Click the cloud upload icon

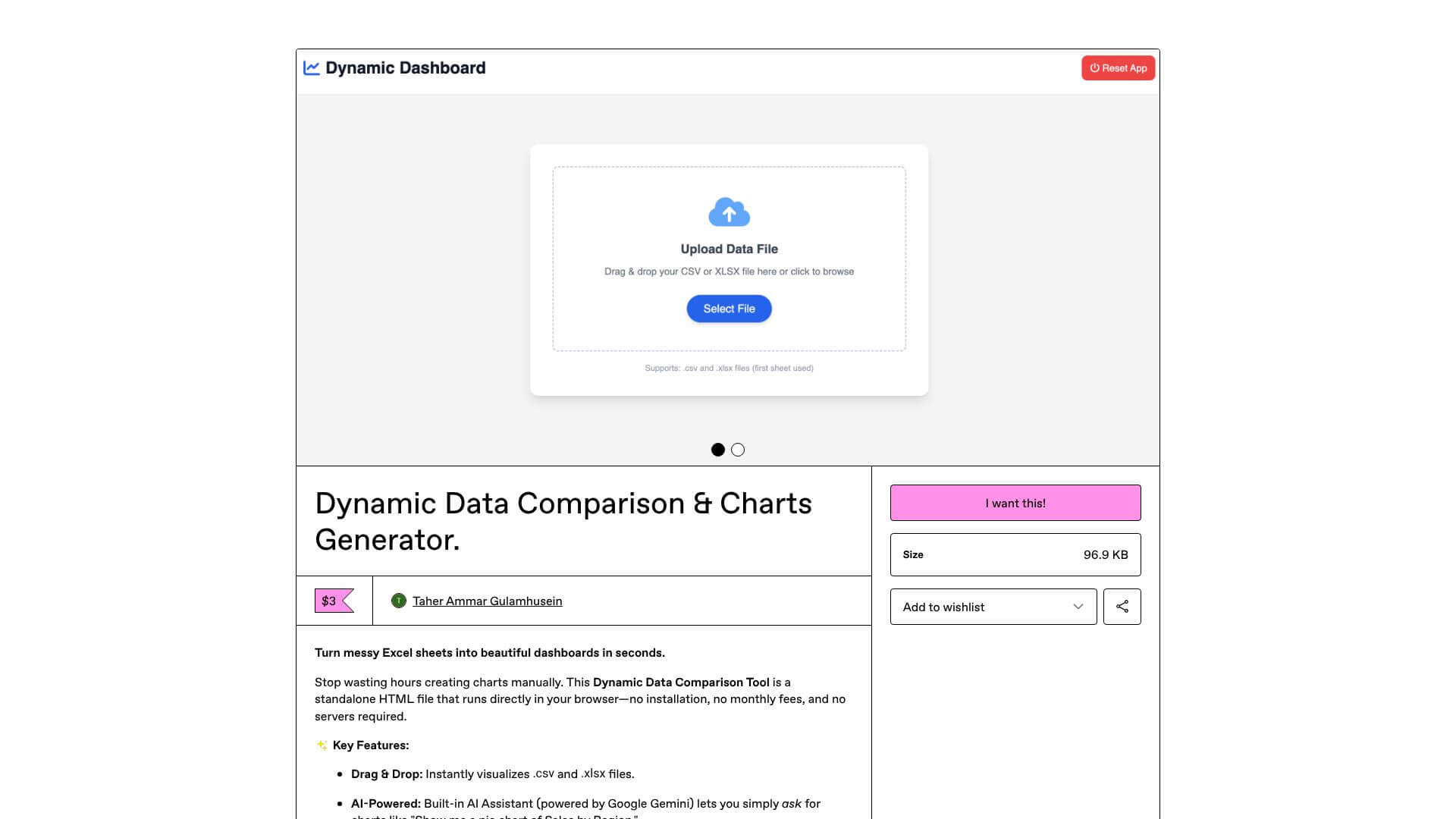729,212
